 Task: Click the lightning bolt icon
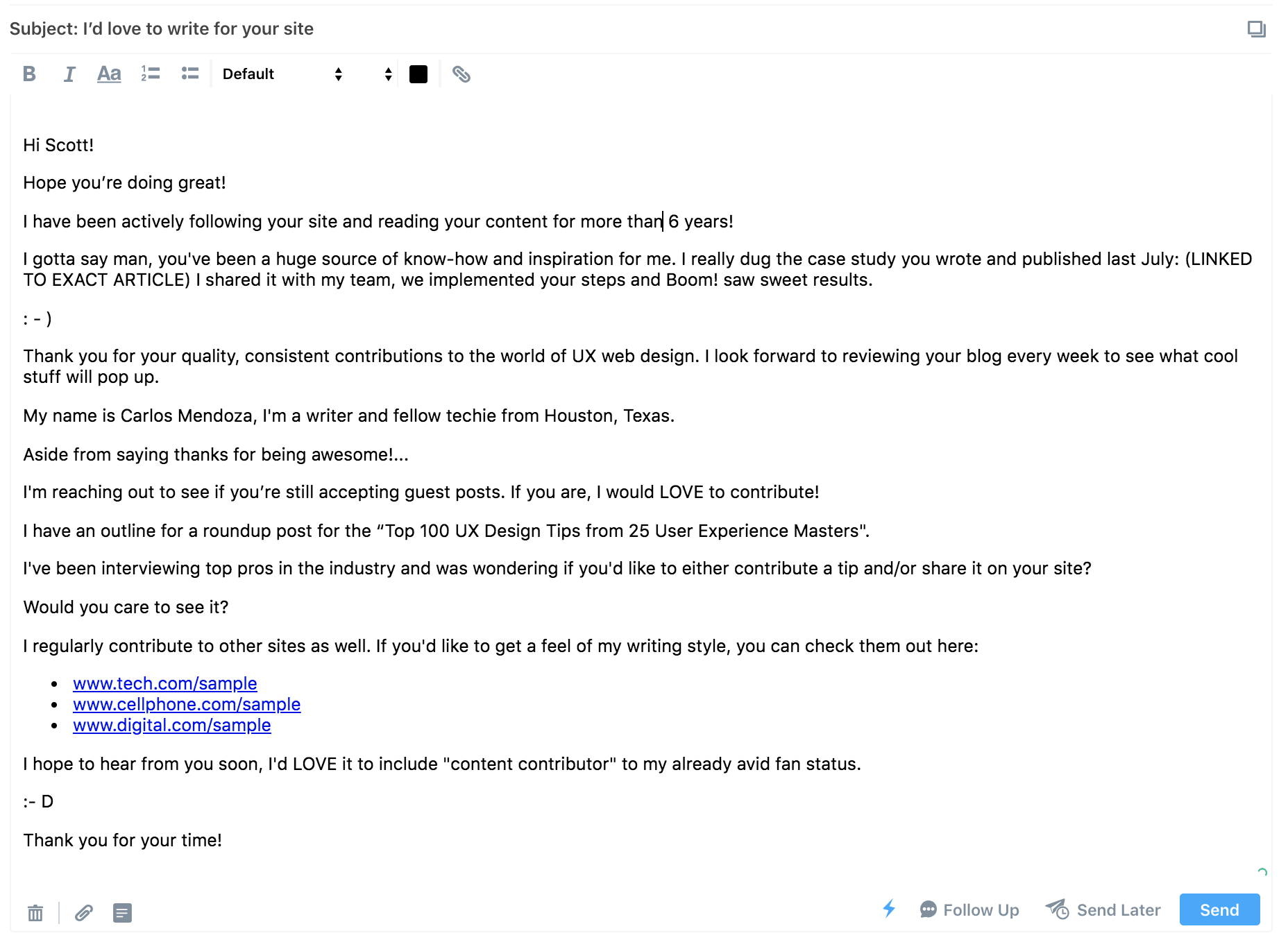point(889,909)
